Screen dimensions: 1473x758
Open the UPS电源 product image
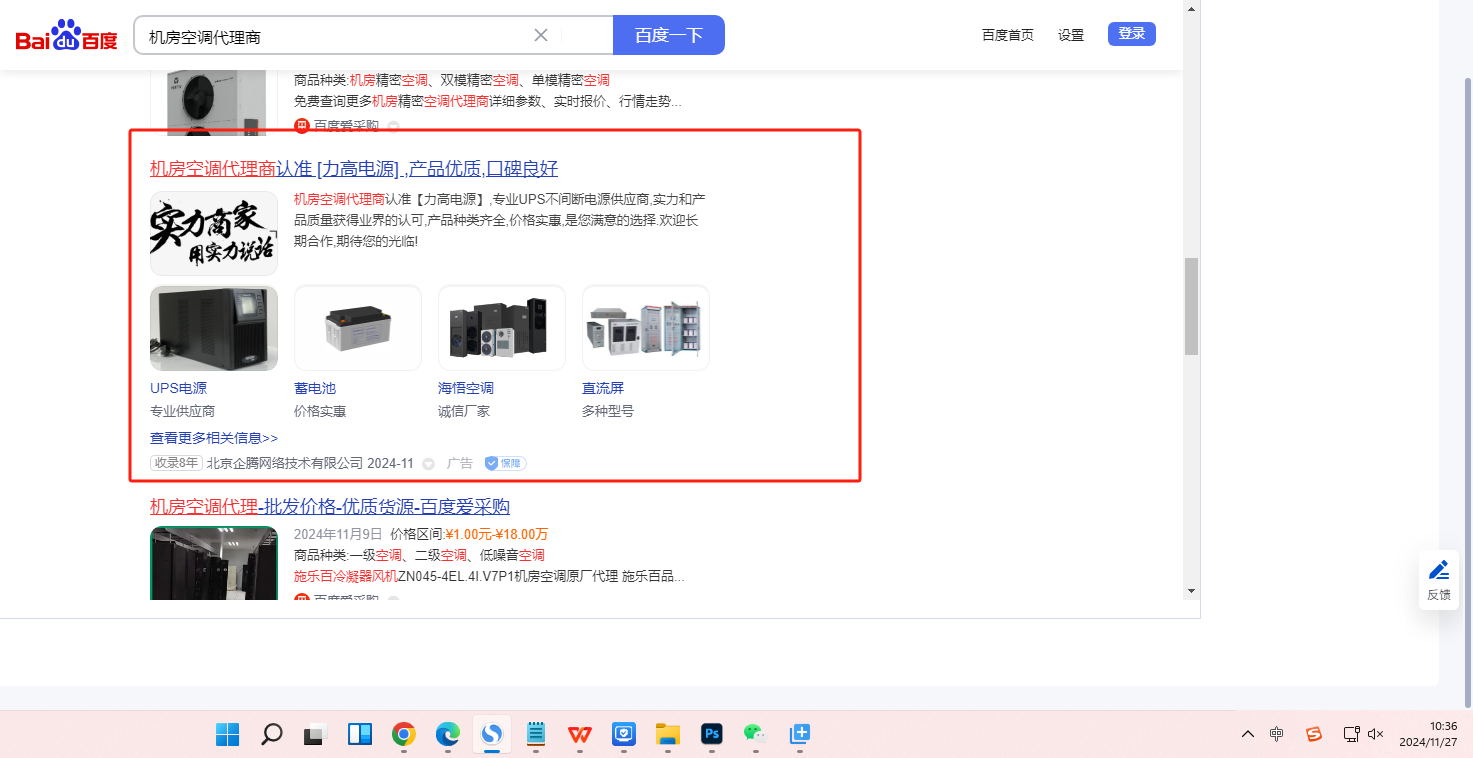coord(214,328)
